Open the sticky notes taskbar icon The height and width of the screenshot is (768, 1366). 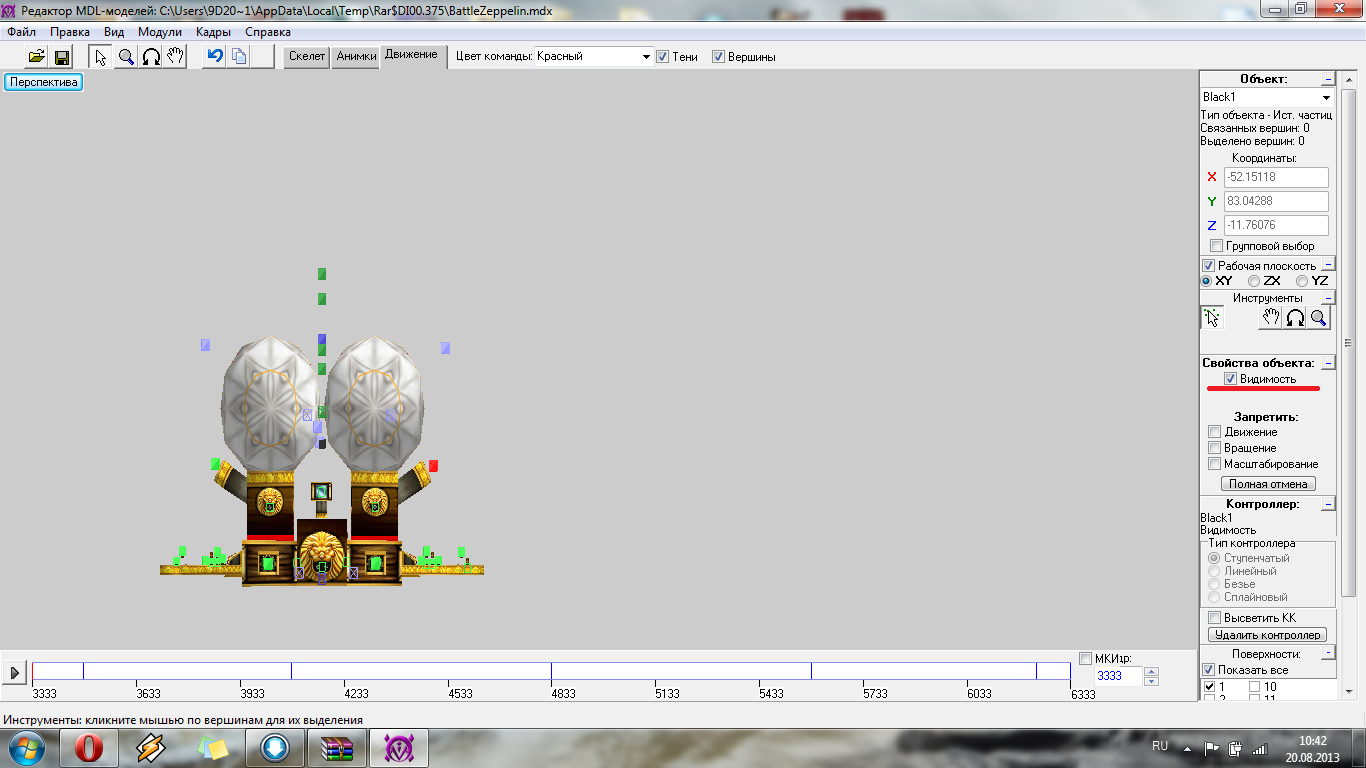pyautogui.click(x=213, y=748)
